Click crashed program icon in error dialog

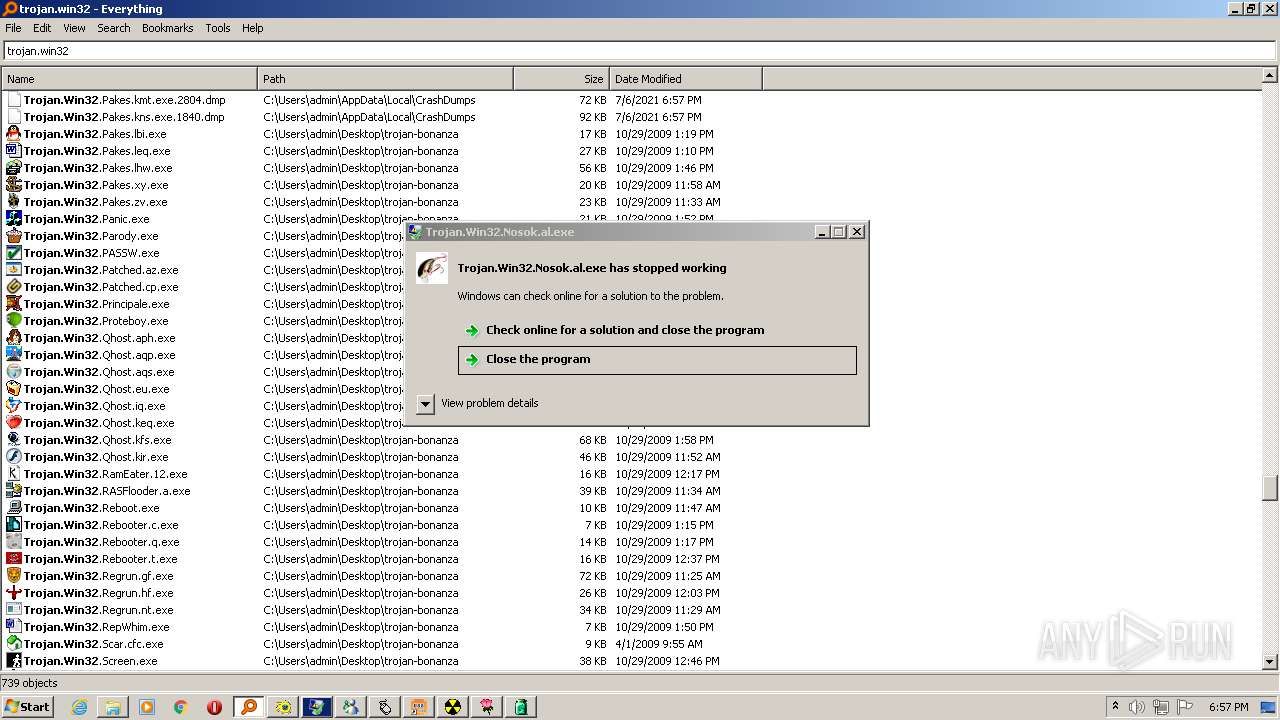point(432,268)
